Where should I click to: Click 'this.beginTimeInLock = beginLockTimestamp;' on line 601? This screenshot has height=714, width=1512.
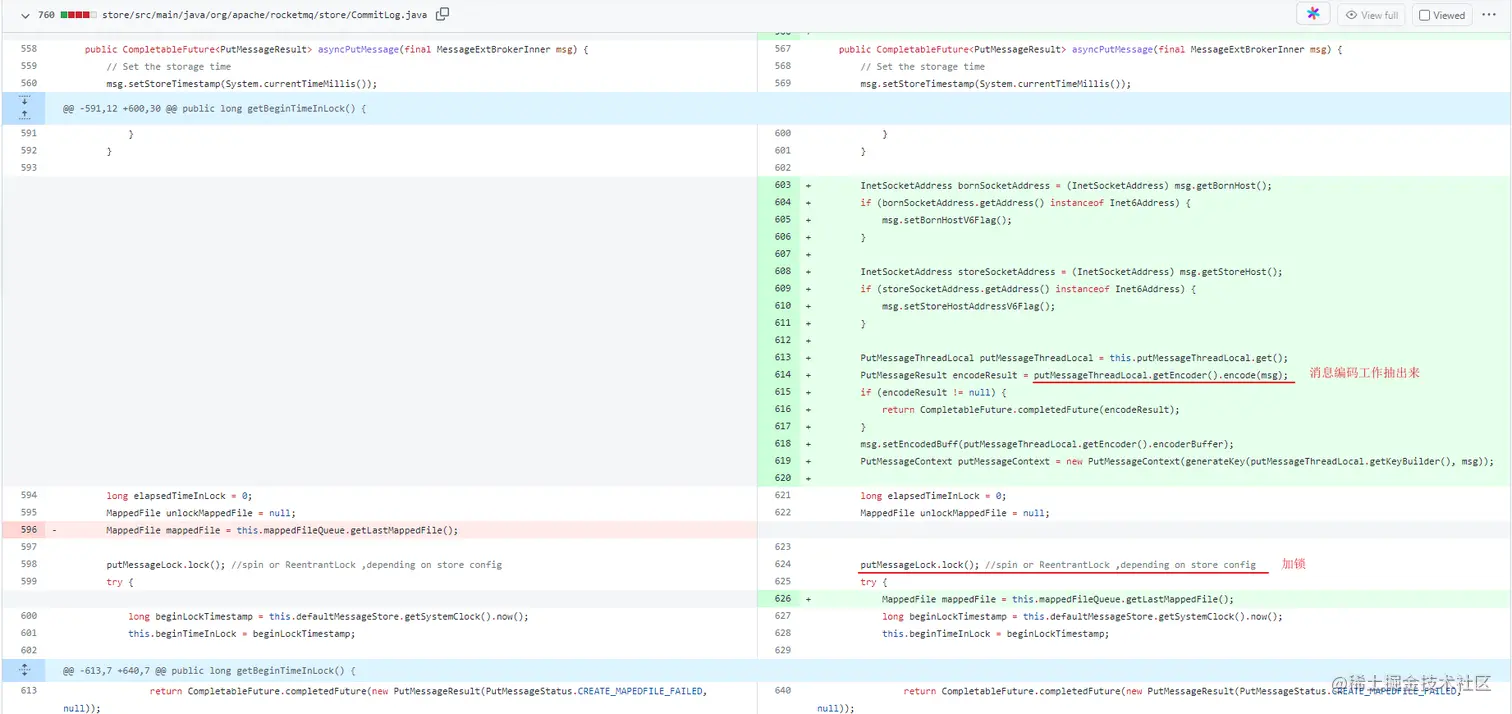(241, 633)
